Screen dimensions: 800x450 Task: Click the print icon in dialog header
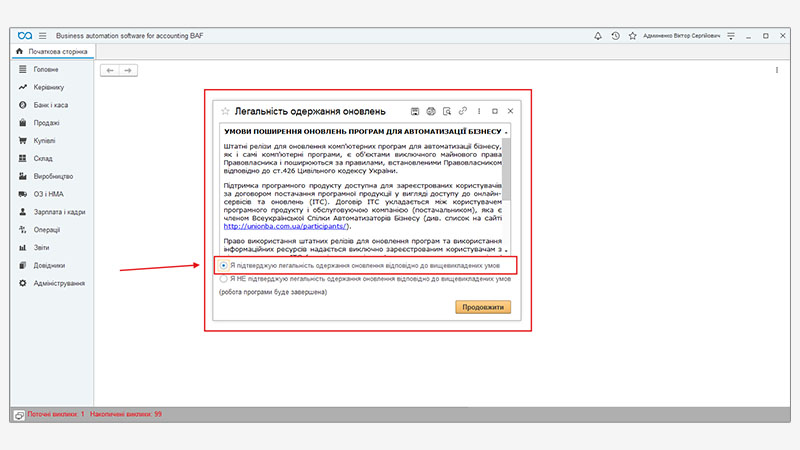(430, 110)
